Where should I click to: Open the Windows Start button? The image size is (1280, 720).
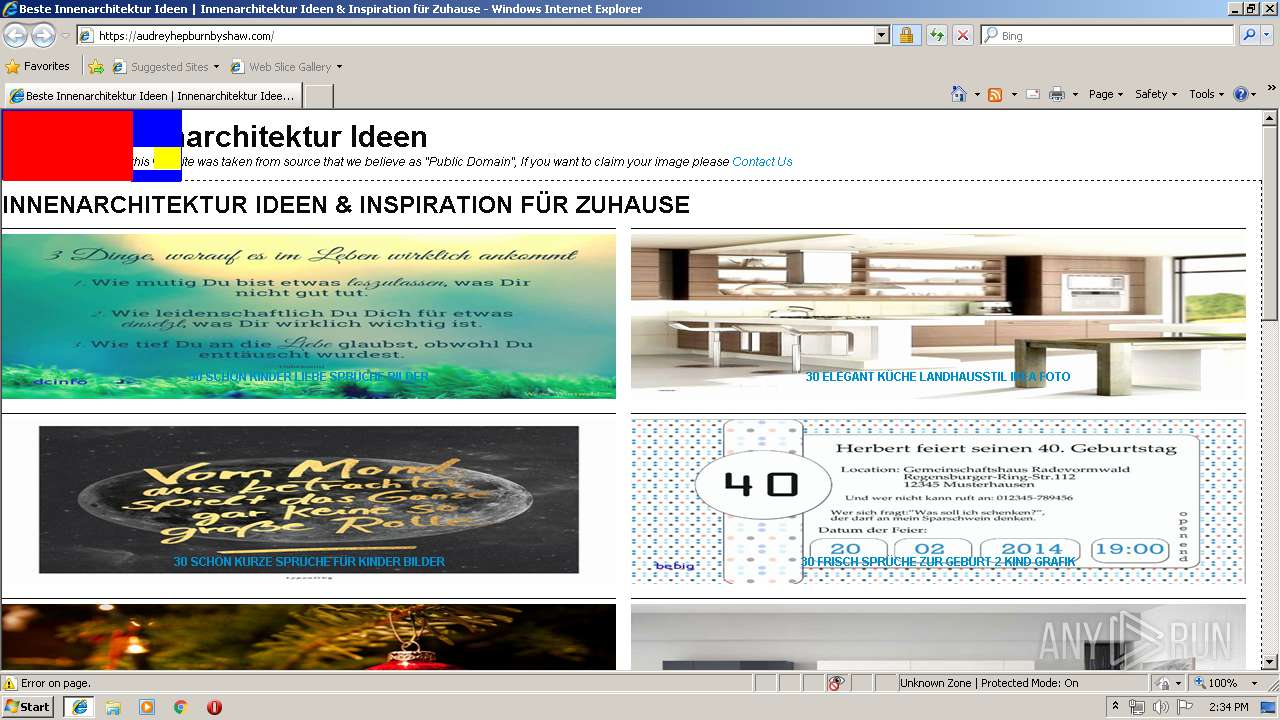pyautogui.click(x=28, y=707)
